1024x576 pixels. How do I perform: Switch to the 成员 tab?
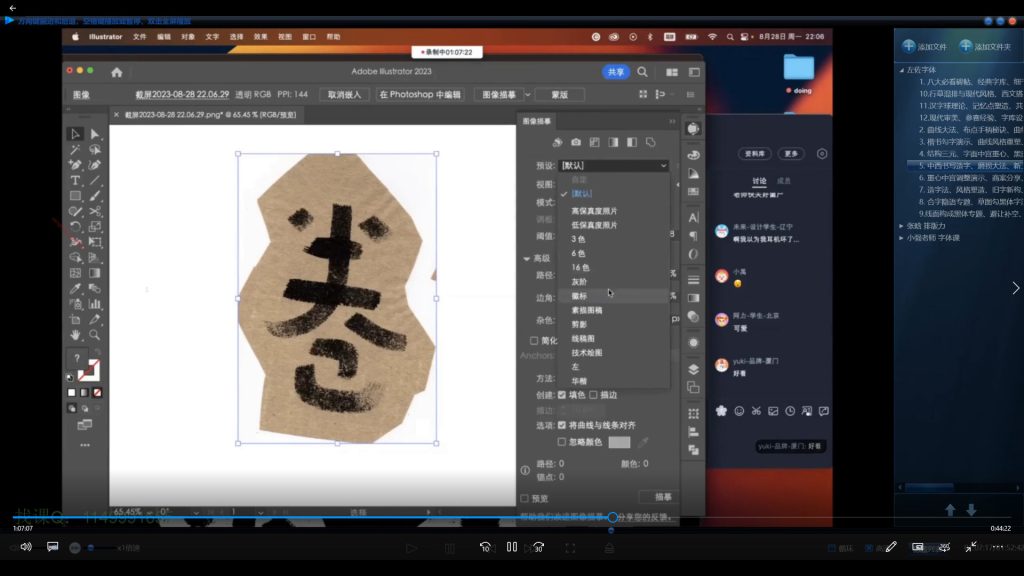pyautogui.click(x=784, y=181)
